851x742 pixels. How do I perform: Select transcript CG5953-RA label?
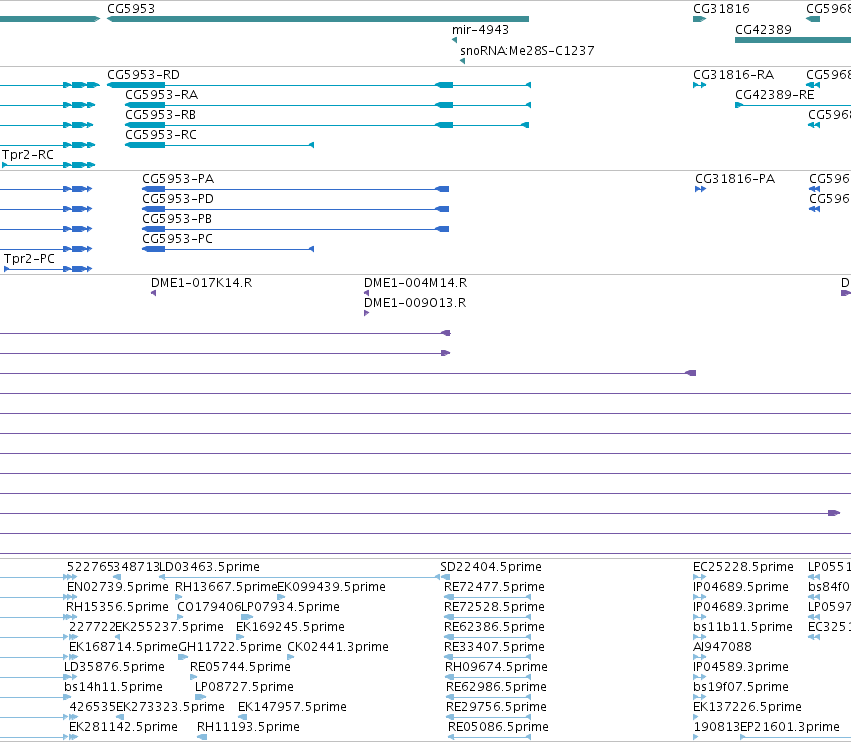(162, 95)
